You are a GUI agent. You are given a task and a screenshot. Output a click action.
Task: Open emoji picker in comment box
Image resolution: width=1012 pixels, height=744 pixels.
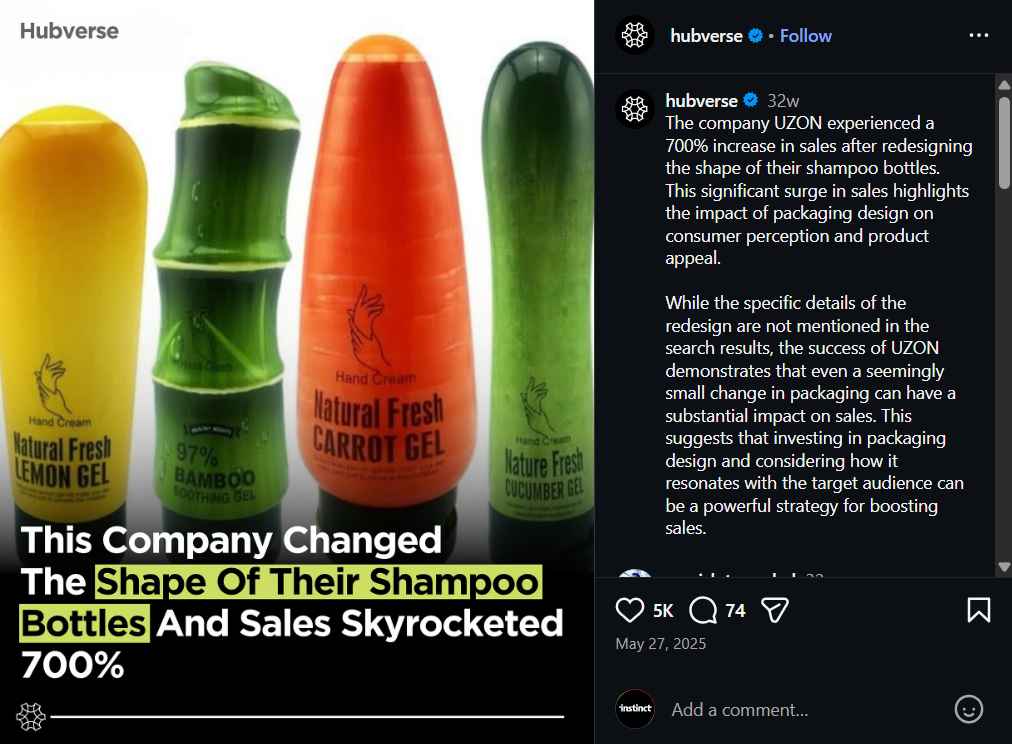(968, 709)
